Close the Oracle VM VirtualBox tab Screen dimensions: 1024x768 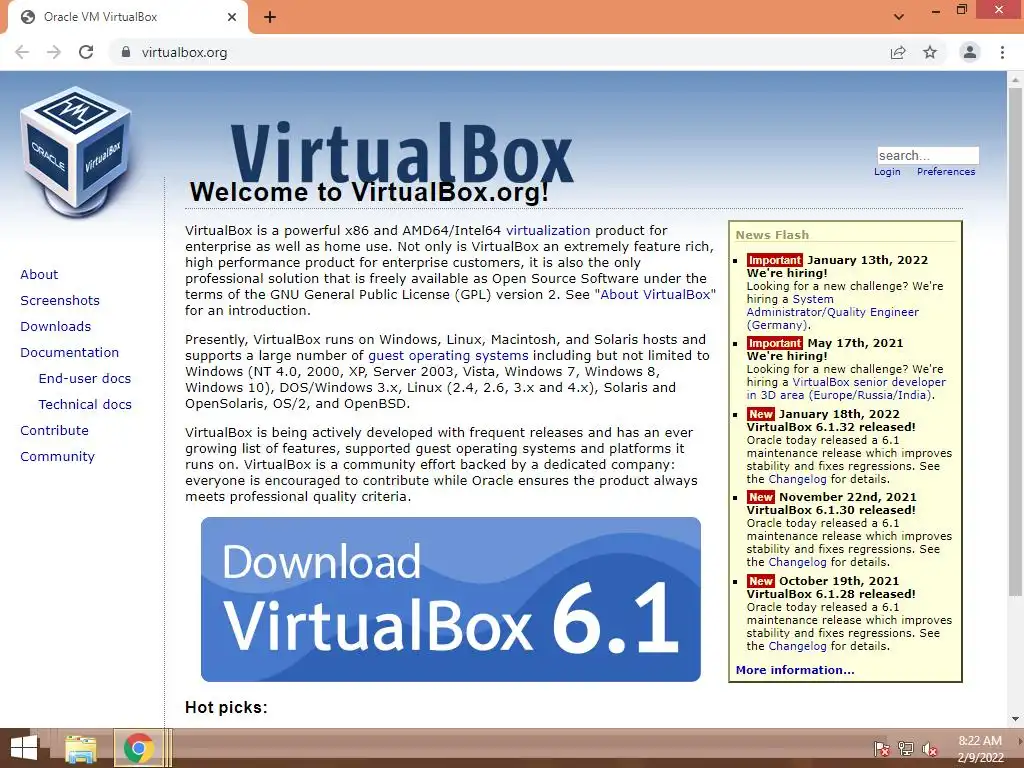coord(232,17)
